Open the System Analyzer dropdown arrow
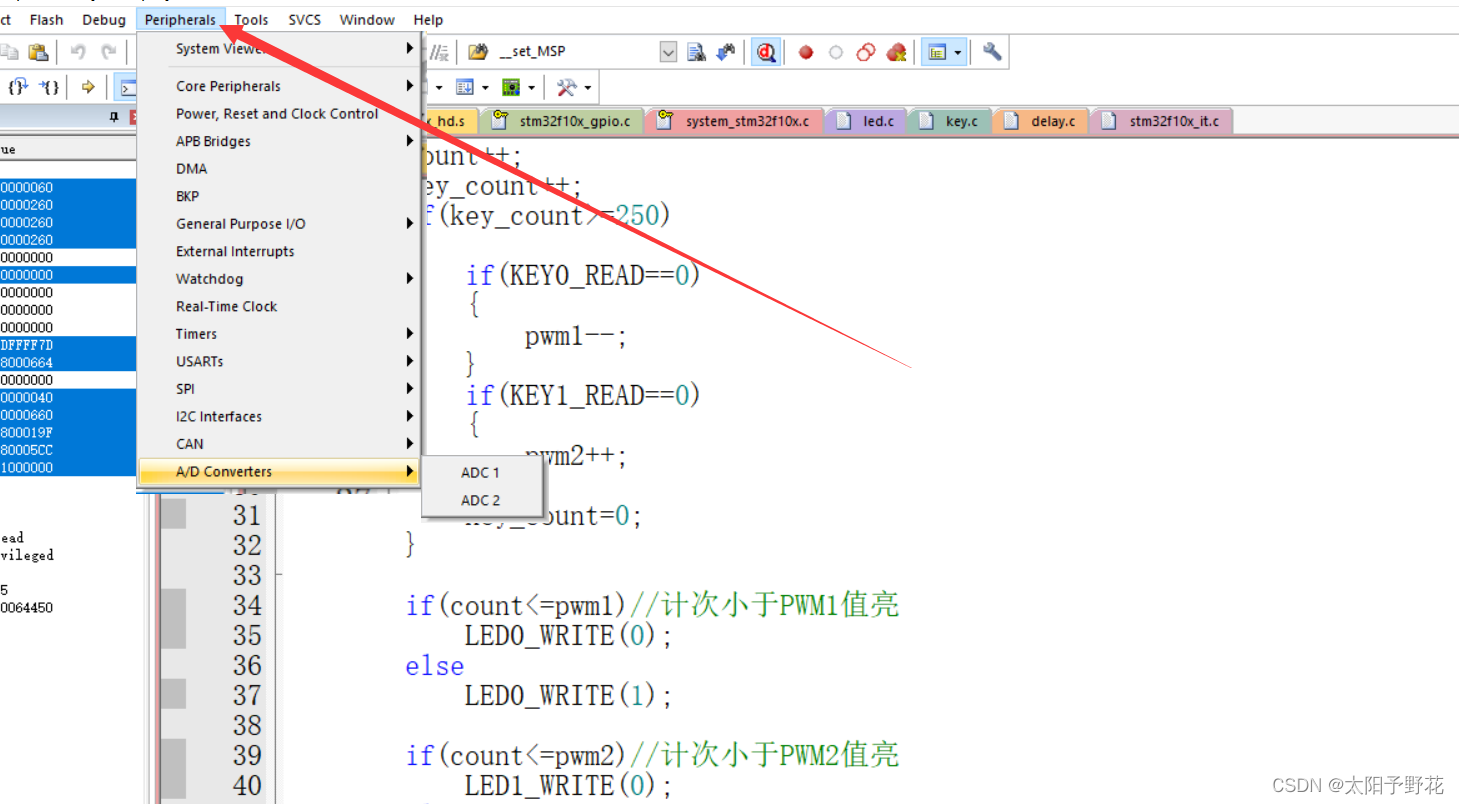 (x=485, y=88)
